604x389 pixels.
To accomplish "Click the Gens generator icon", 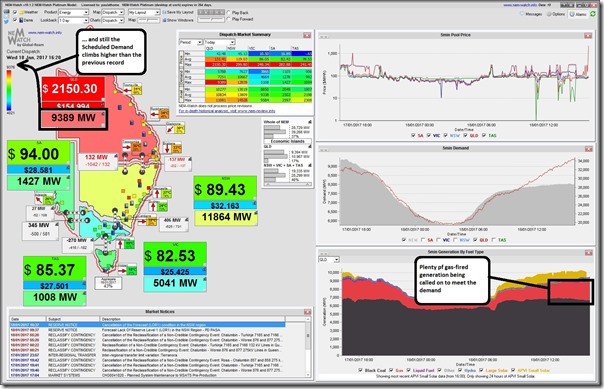I will coord(21,20).
